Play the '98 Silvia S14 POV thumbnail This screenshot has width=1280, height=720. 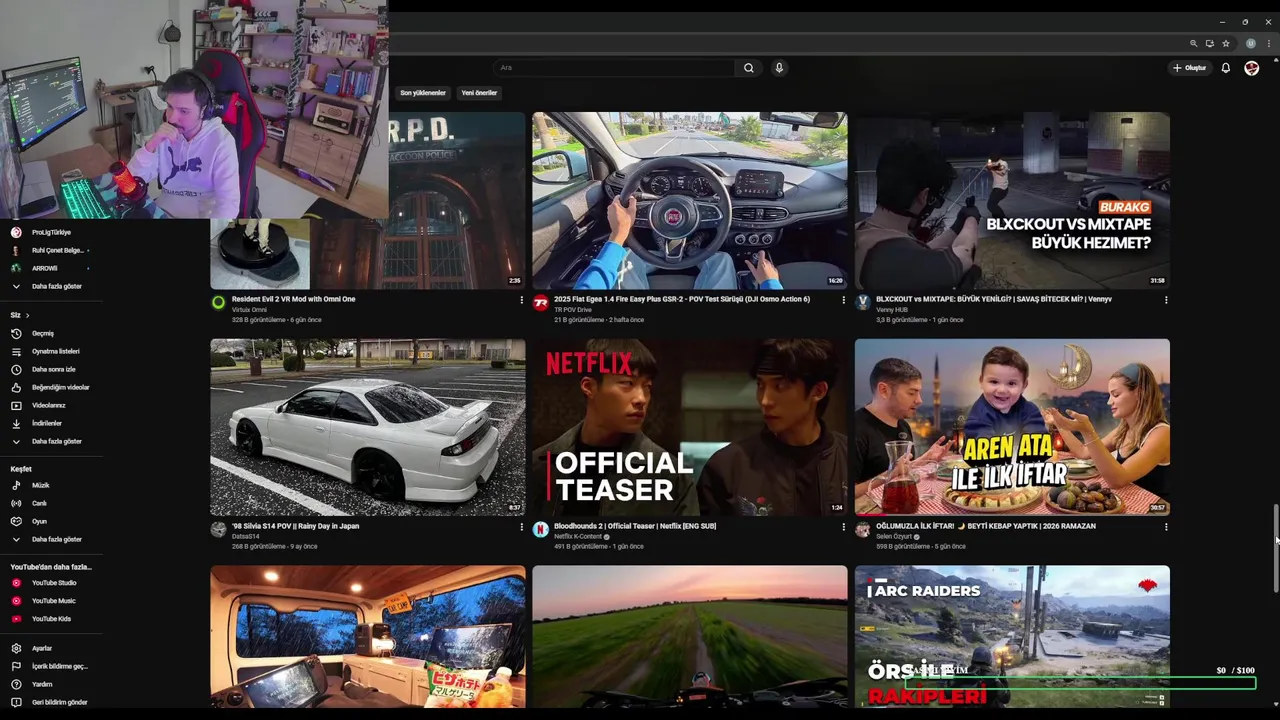pyautogui.click(x=367, y=427)
